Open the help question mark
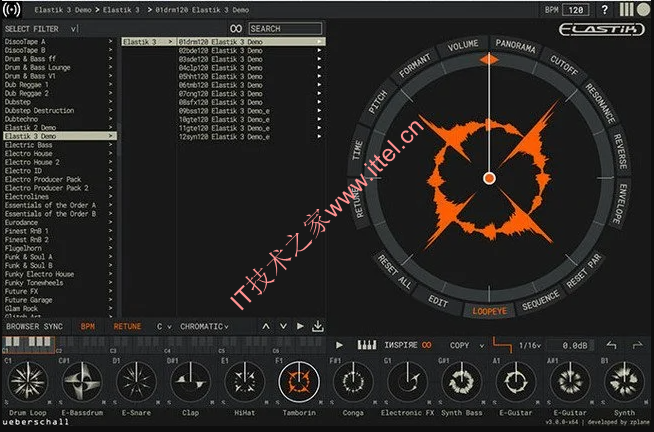Image resolution: width=654 pixels, height=432 pixels. pyautogui.click(x=604, y=10)
